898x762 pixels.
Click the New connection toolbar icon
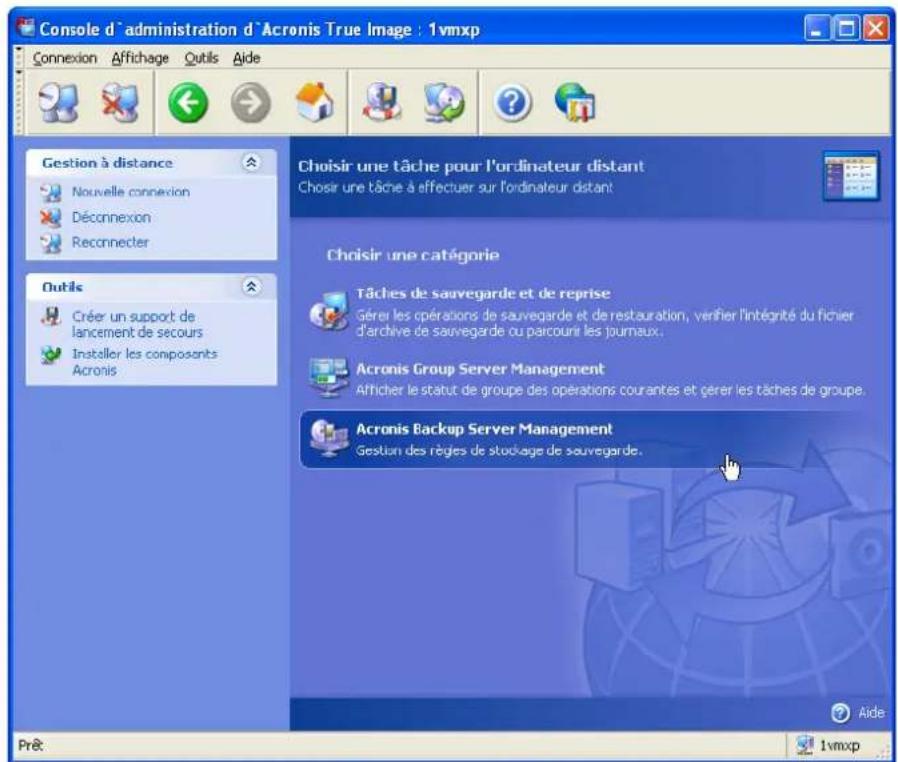click(58, 103)
